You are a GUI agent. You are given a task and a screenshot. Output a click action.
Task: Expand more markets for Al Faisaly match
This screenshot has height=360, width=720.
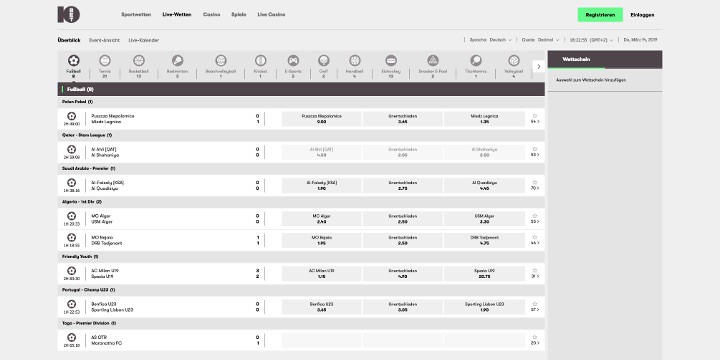coord(535,188)
